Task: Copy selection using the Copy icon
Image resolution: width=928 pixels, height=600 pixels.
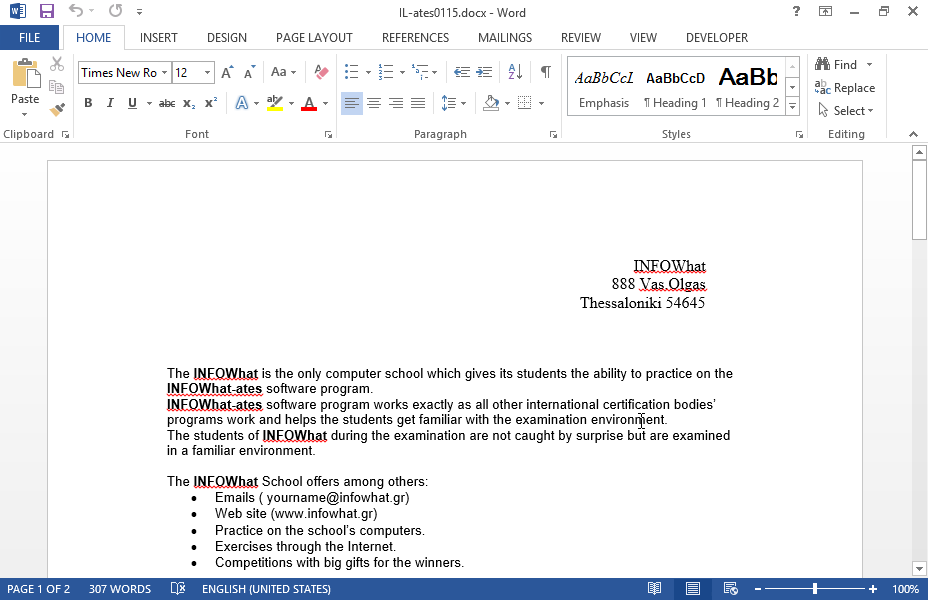Action: pos(57,87)
